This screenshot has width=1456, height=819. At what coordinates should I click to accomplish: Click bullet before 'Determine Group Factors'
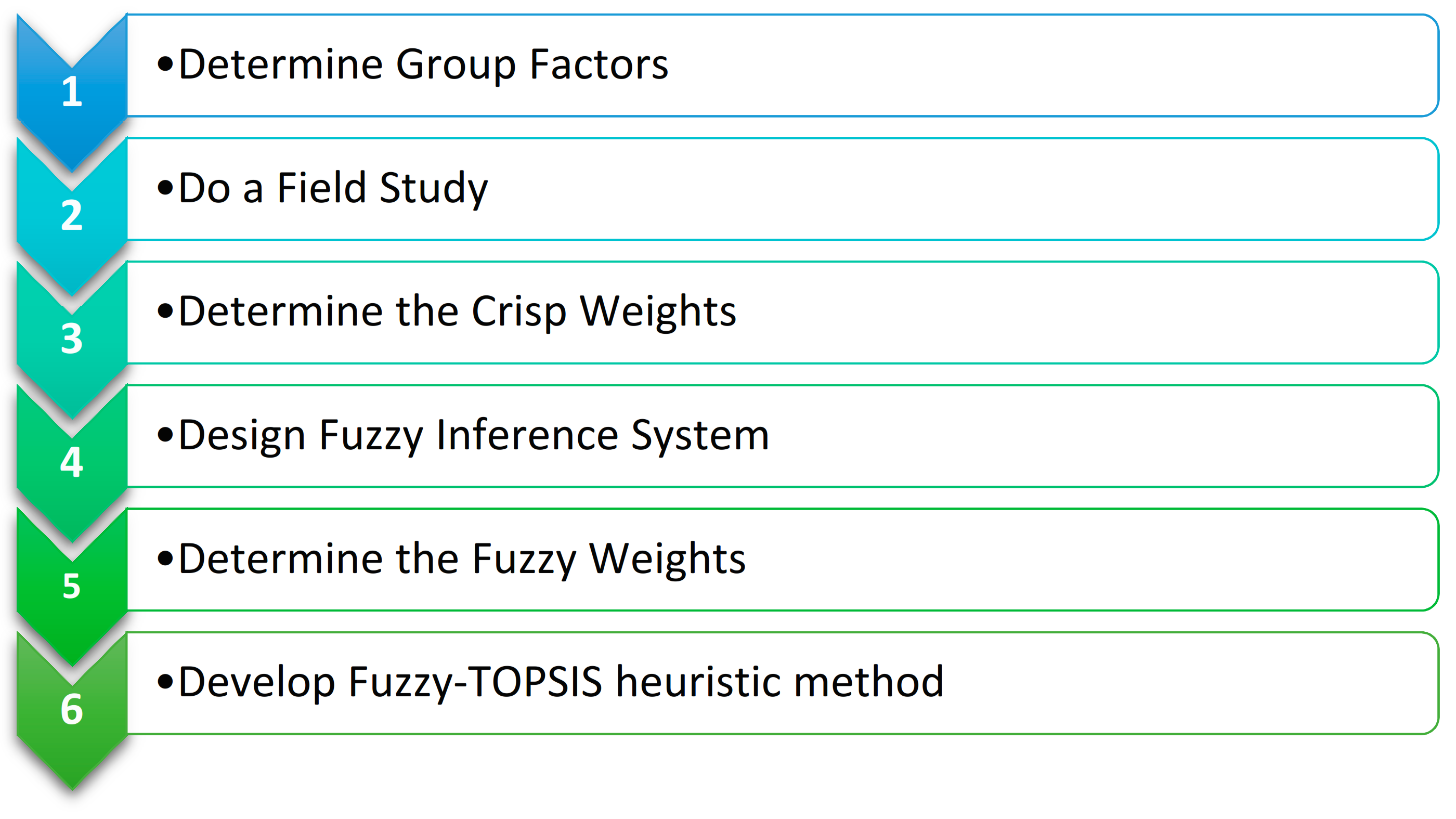[165, 64]
